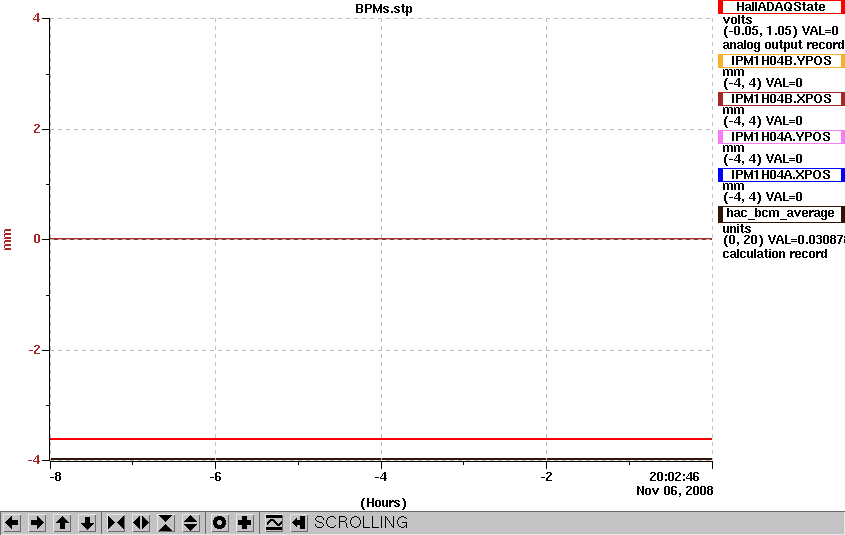Select the IPM1H04B.YPOS curve legend

click(781, 61)
